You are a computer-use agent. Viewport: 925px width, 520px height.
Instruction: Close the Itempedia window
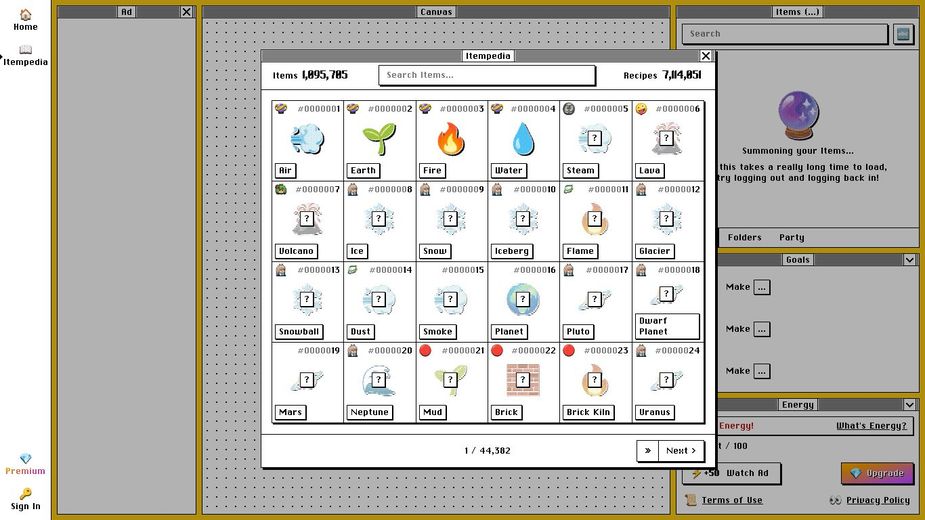[706, 56]
